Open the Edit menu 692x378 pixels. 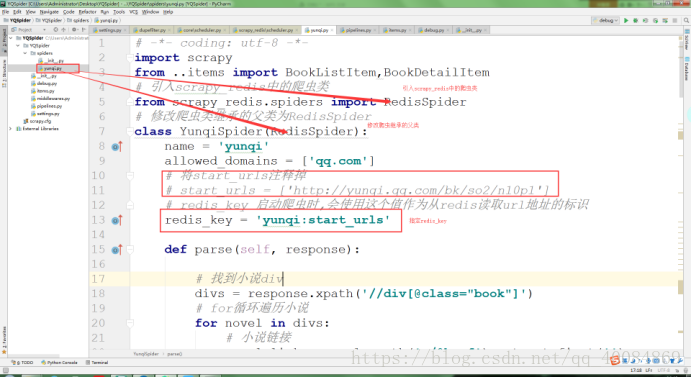coord(17,12)
